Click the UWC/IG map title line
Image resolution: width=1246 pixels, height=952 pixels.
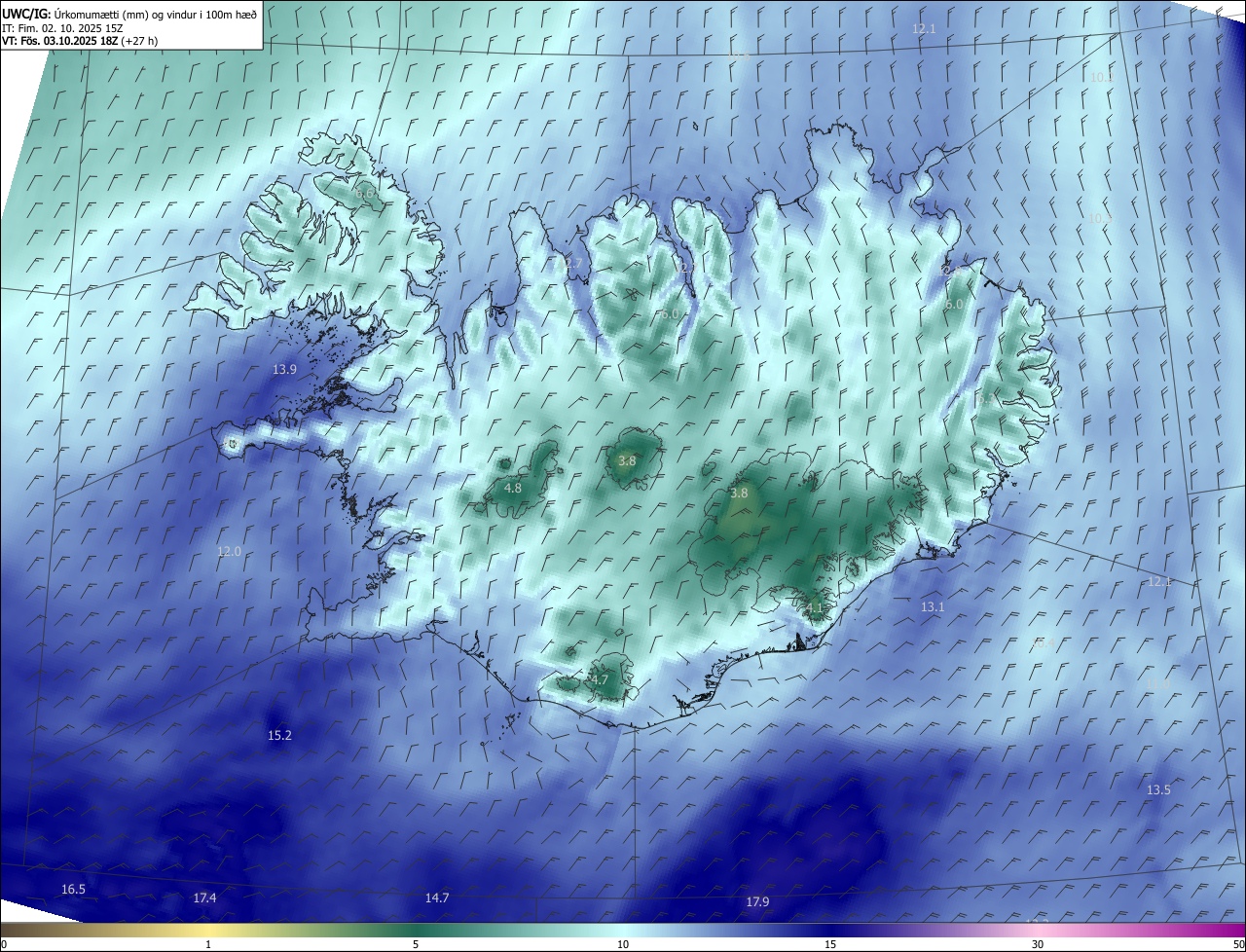pyautogui.click(x=129, y=14)
